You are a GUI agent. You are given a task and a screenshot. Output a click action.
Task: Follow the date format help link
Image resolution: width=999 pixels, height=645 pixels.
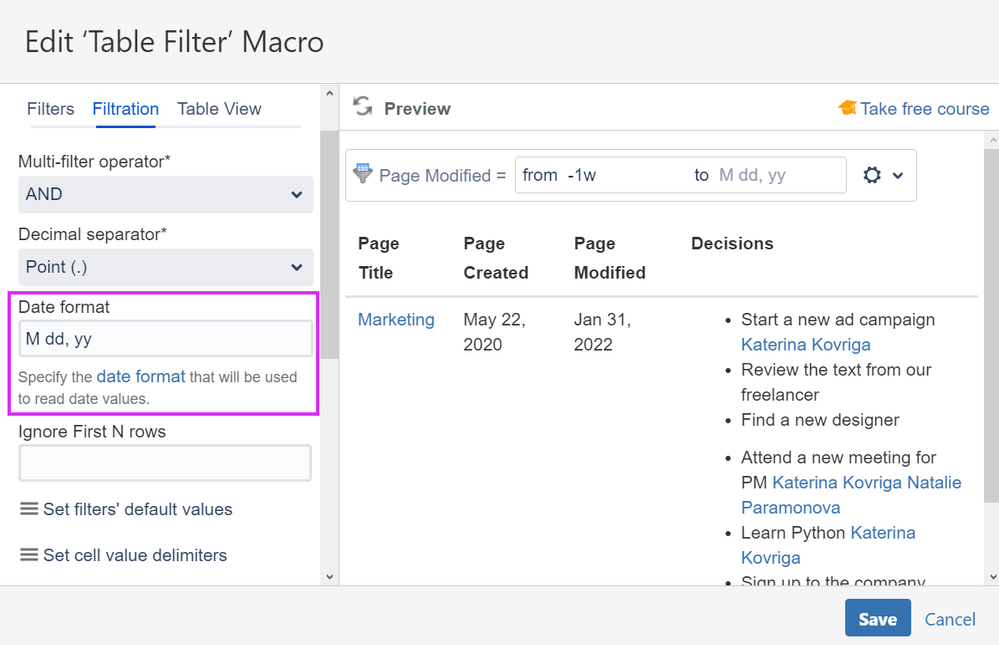(141, 377)
